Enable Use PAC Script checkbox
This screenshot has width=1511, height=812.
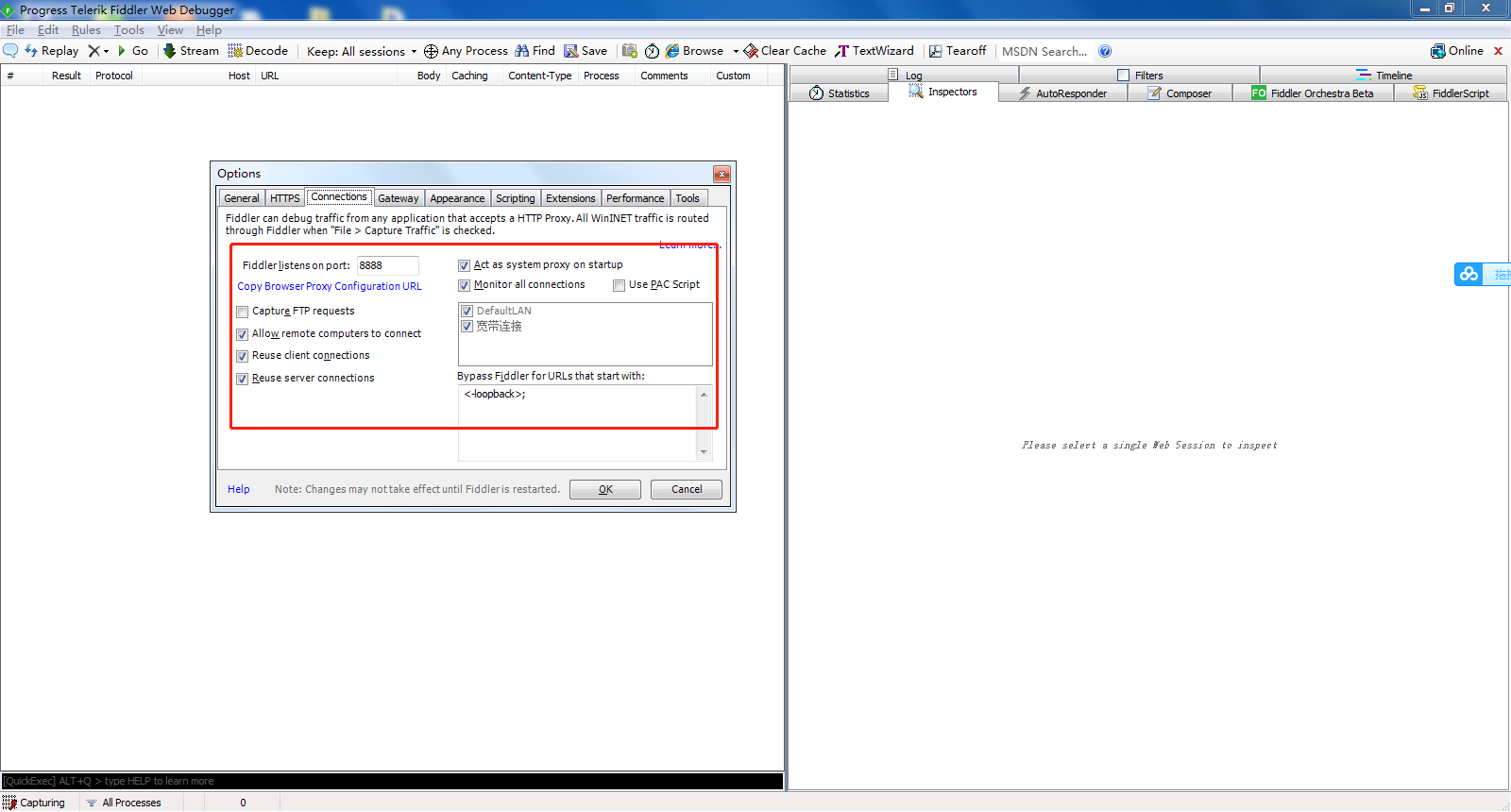point(619,285)
